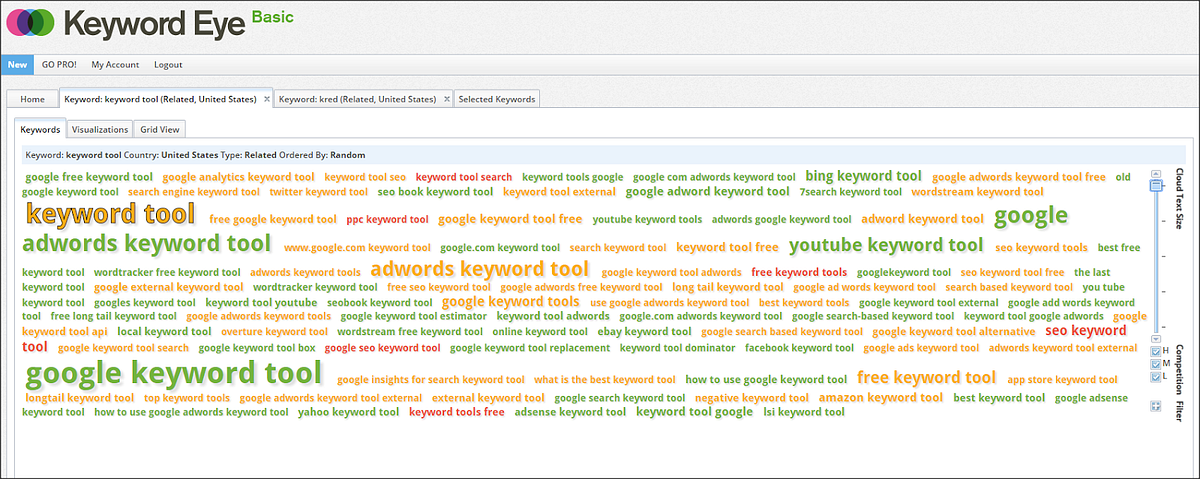
Task: Click keyword 'googlekeyword tool'
Action: (904, 272)
